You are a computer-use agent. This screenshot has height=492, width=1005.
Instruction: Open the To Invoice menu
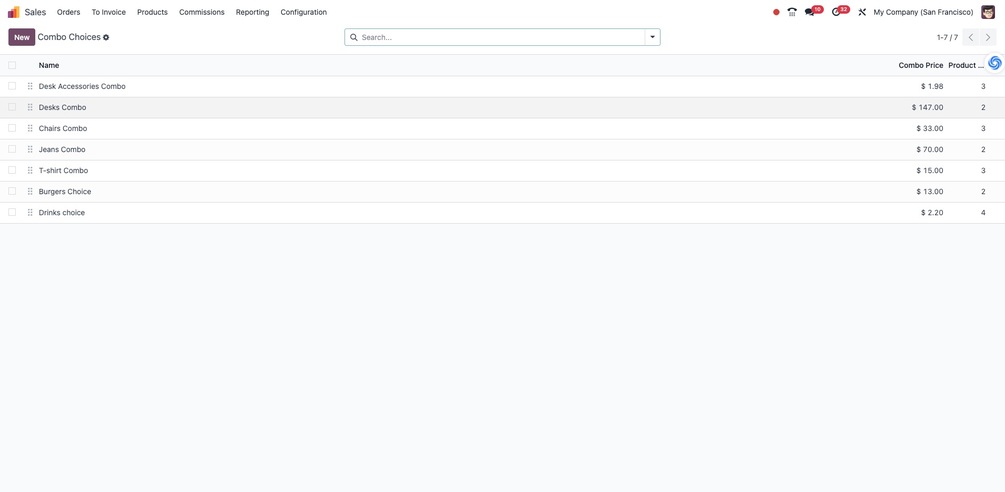[108, 12]
